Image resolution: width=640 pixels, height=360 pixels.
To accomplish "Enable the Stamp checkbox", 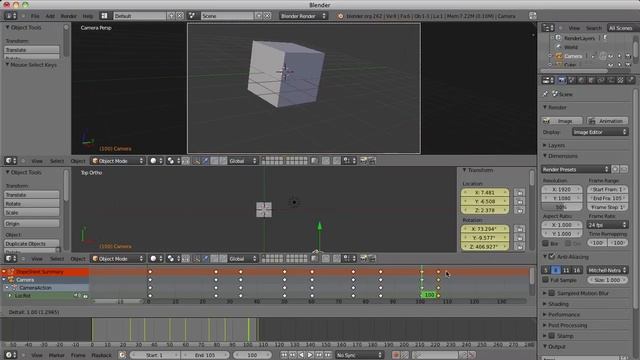I will (552, 336).
